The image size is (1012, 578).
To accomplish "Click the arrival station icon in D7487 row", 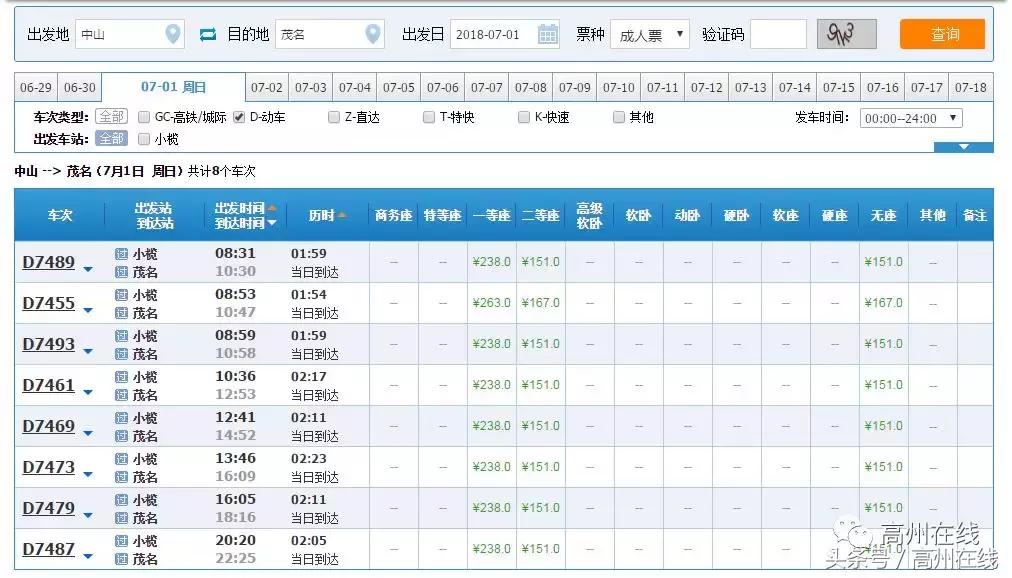I will (x=121, y=559).
